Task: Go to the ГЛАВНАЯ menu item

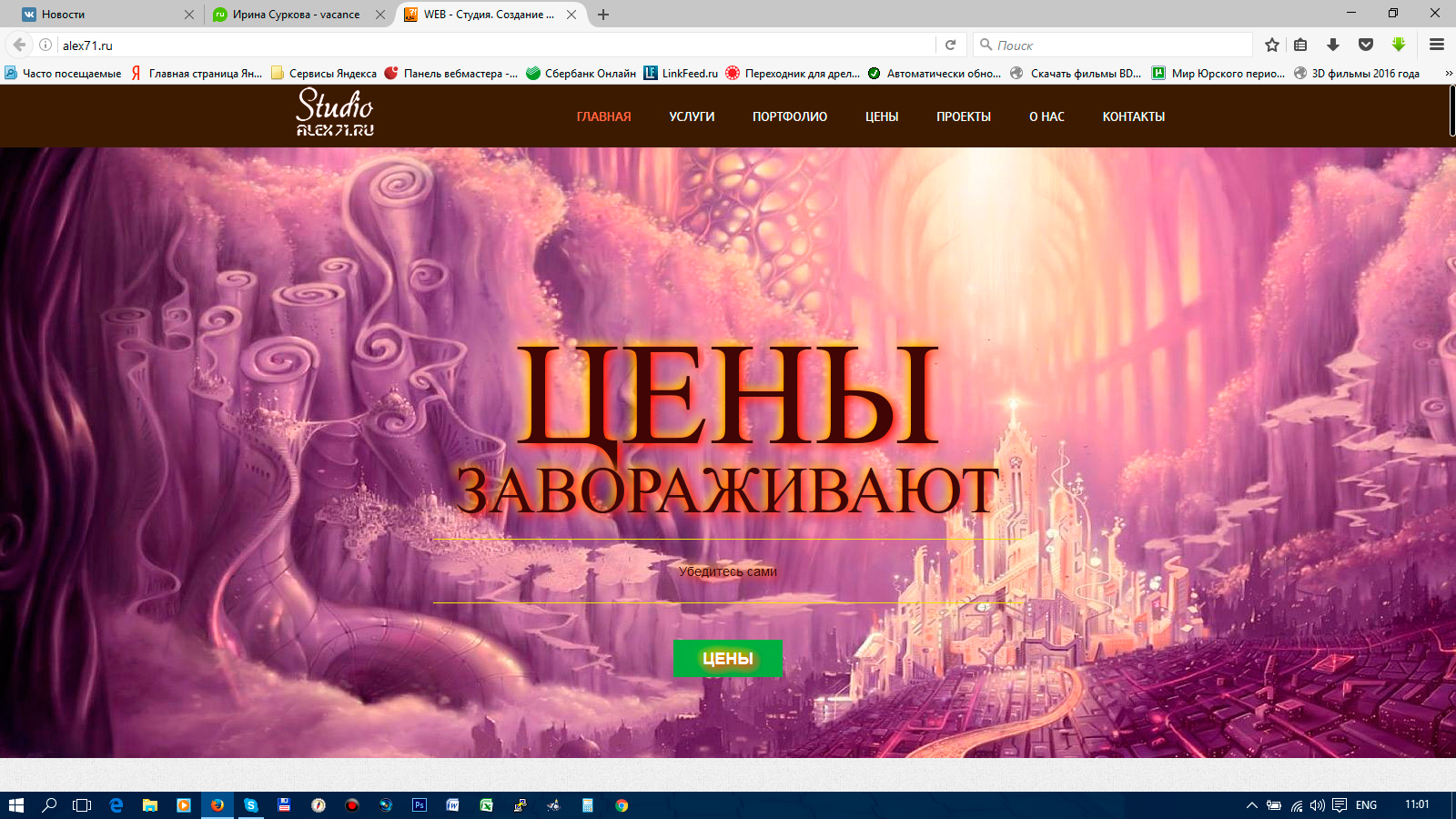Action: click(x=604, y=116)
